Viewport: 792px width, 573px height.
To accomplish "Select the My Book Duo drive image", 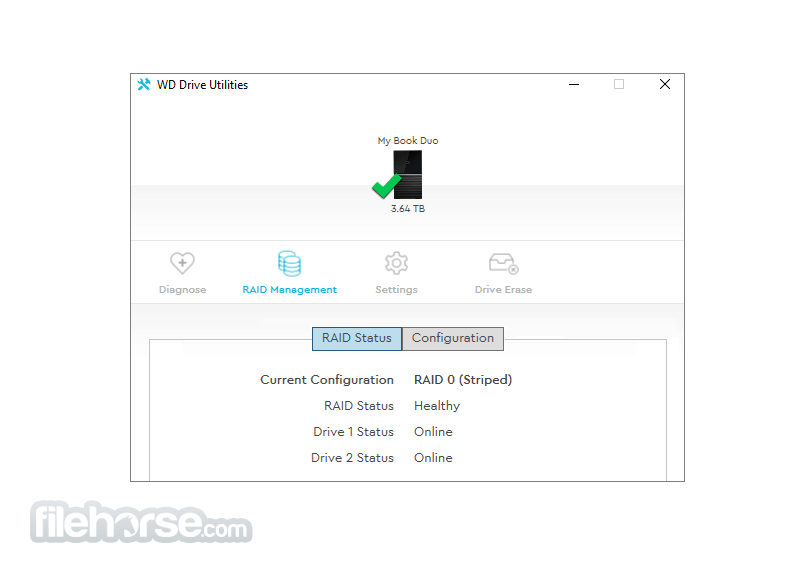I will (408, 174).
